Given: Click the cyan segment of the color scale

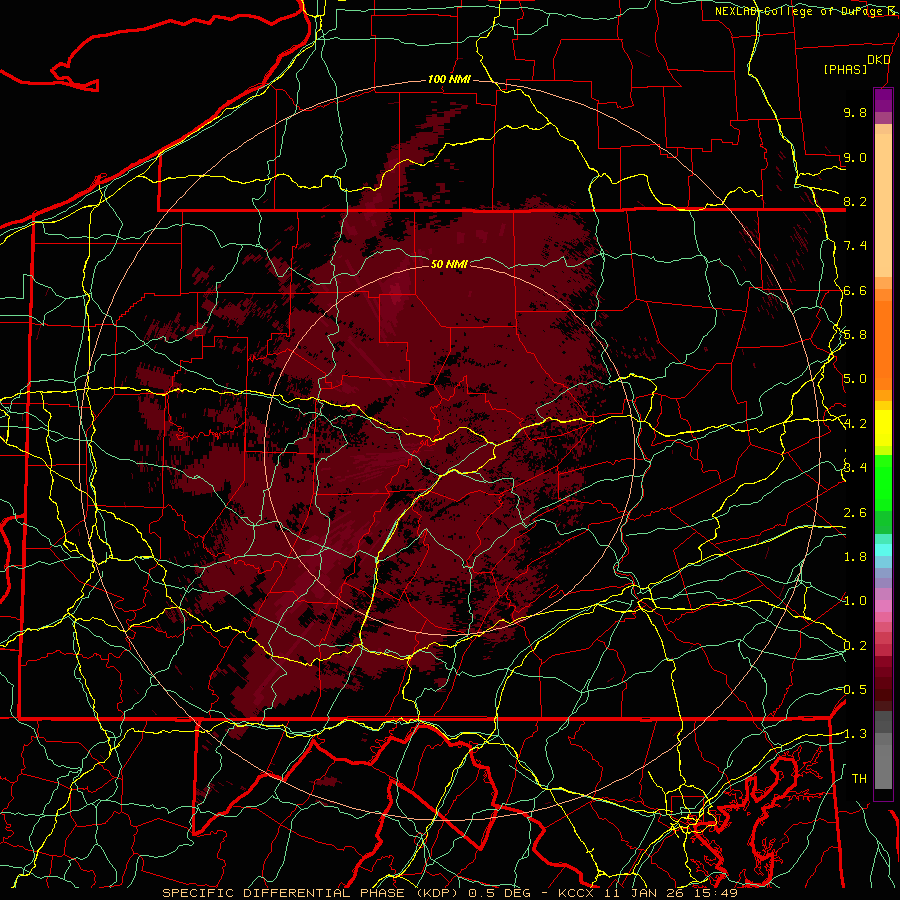Looking at the screenshot, I should 883,549.
